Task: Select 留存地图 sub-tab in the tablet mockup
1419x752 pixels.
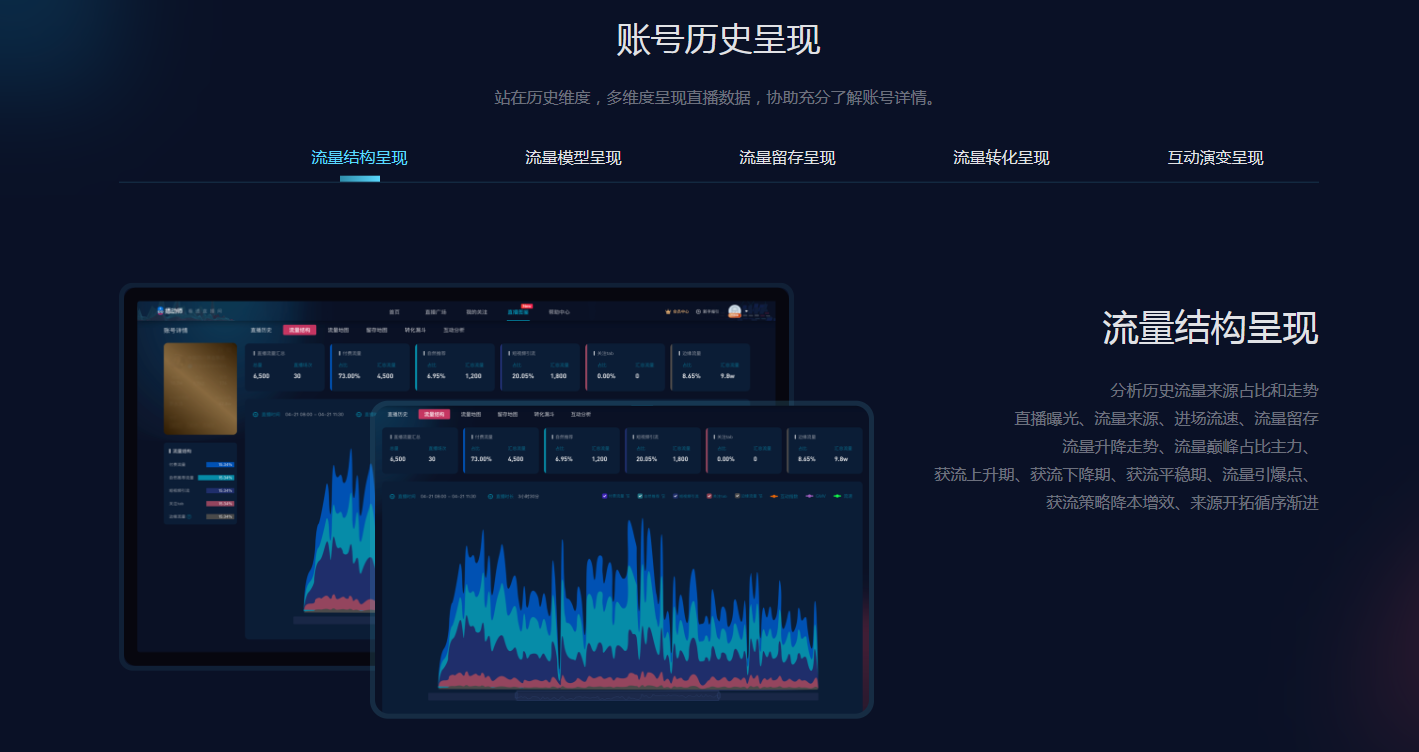Action: (507, 414)
